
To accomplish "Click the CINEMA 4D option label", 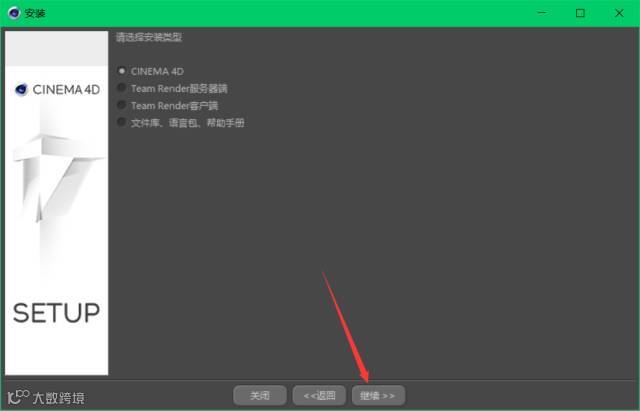I will pos(157,71).
